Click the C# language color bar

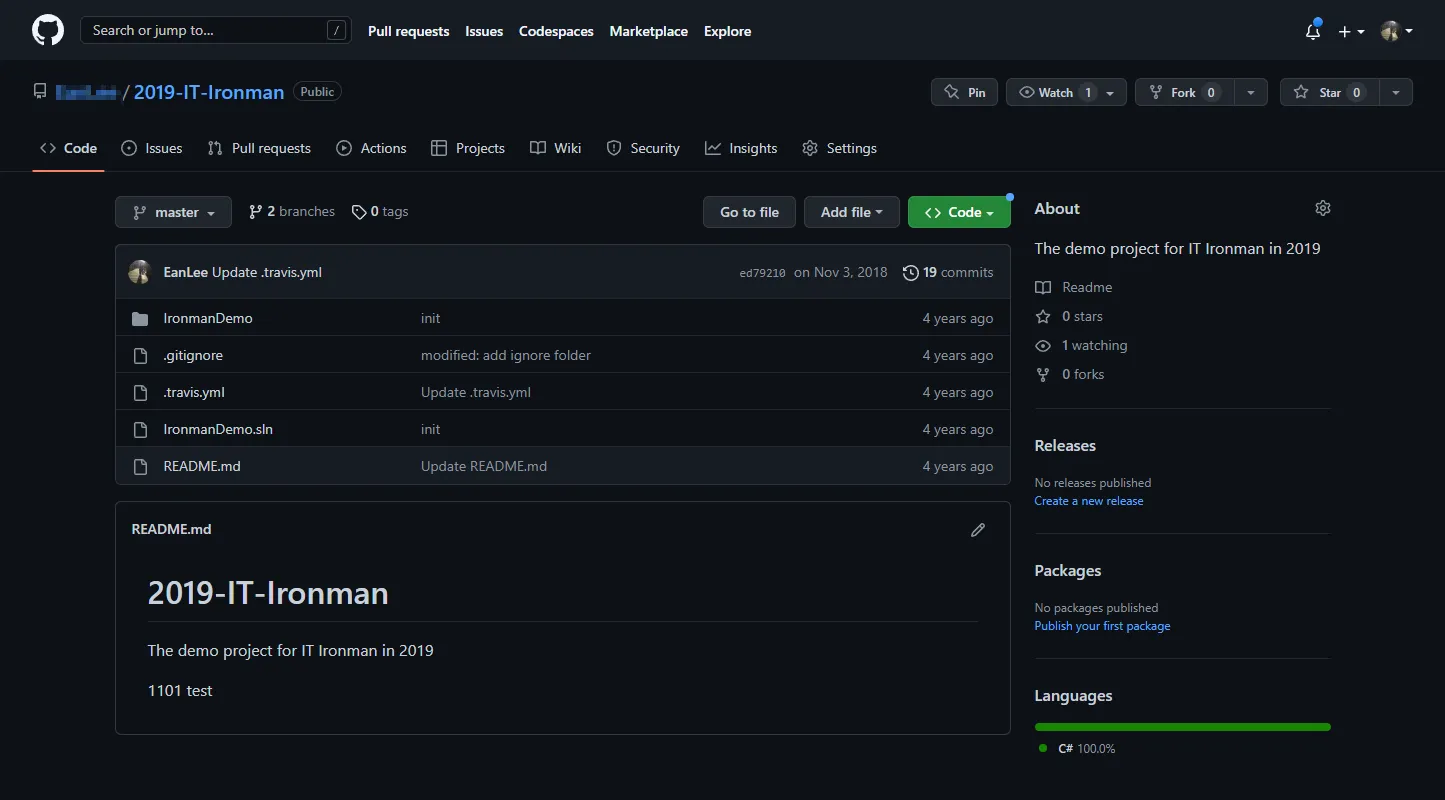pos(1182,727)
